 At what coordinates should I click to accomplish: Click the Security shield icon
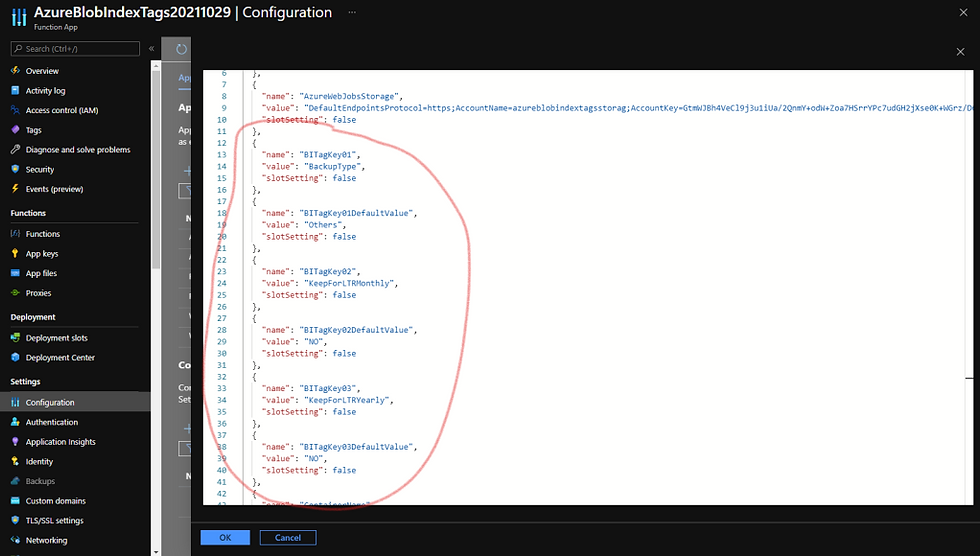click(15, 169)
